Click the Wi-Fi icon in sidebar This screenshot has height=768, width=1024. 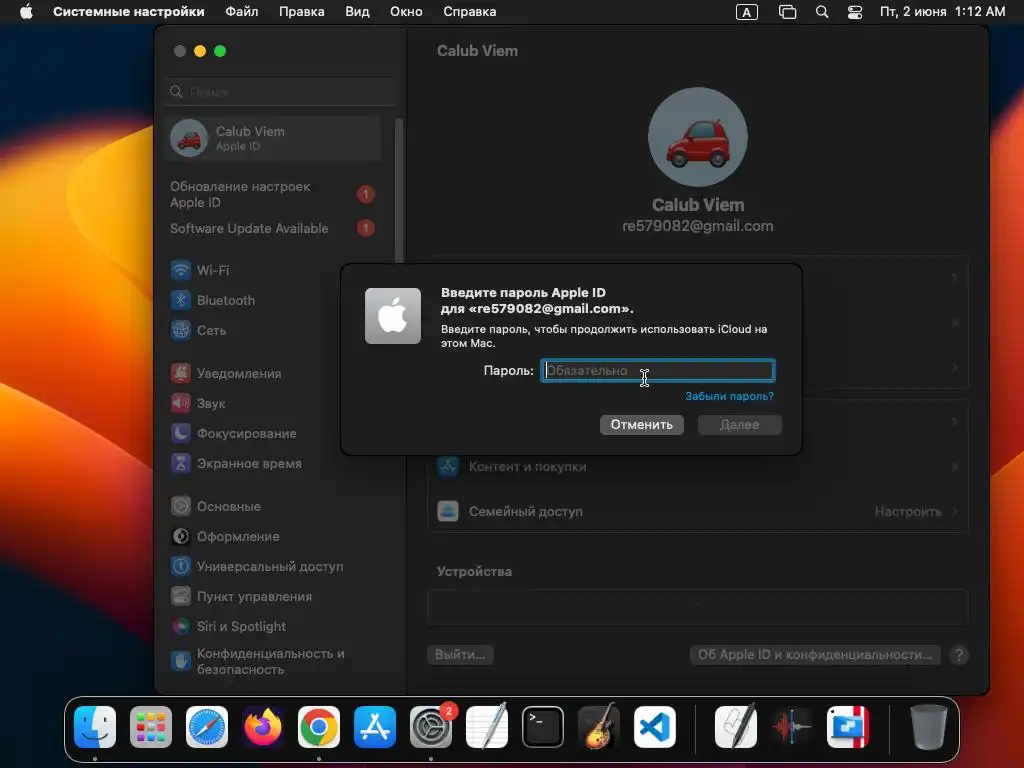pos(181,270)
